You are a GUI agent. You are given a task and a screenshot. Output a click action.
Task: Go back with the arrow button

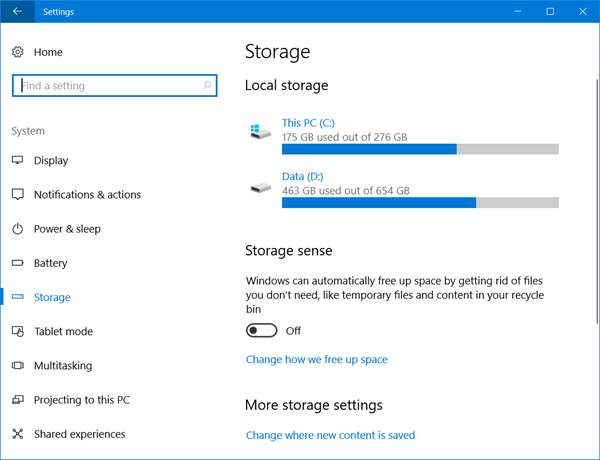click(x=17, y=11)
